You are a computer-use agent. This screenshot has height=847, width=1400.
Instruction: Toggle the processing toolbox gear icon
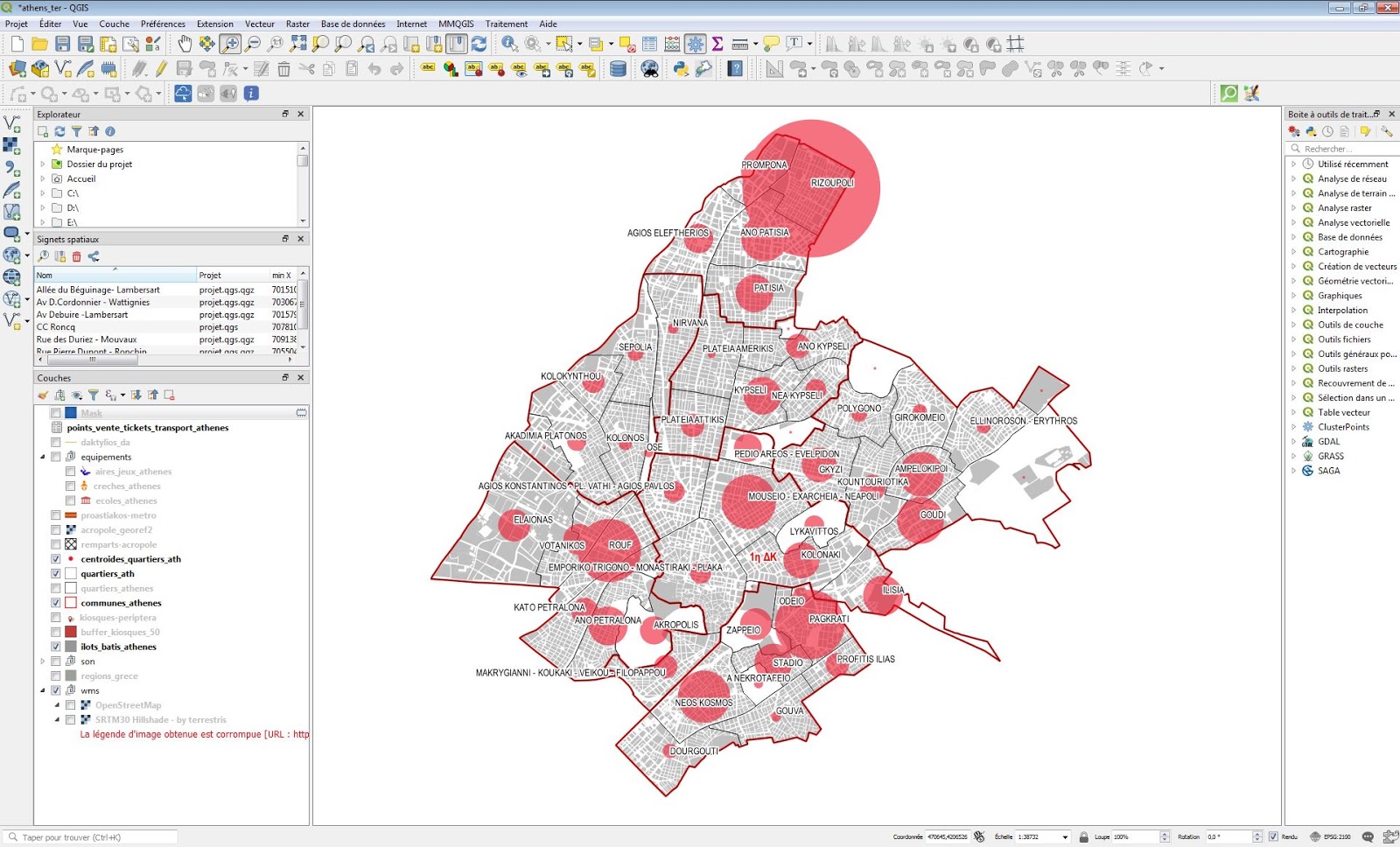coord(695,44)
